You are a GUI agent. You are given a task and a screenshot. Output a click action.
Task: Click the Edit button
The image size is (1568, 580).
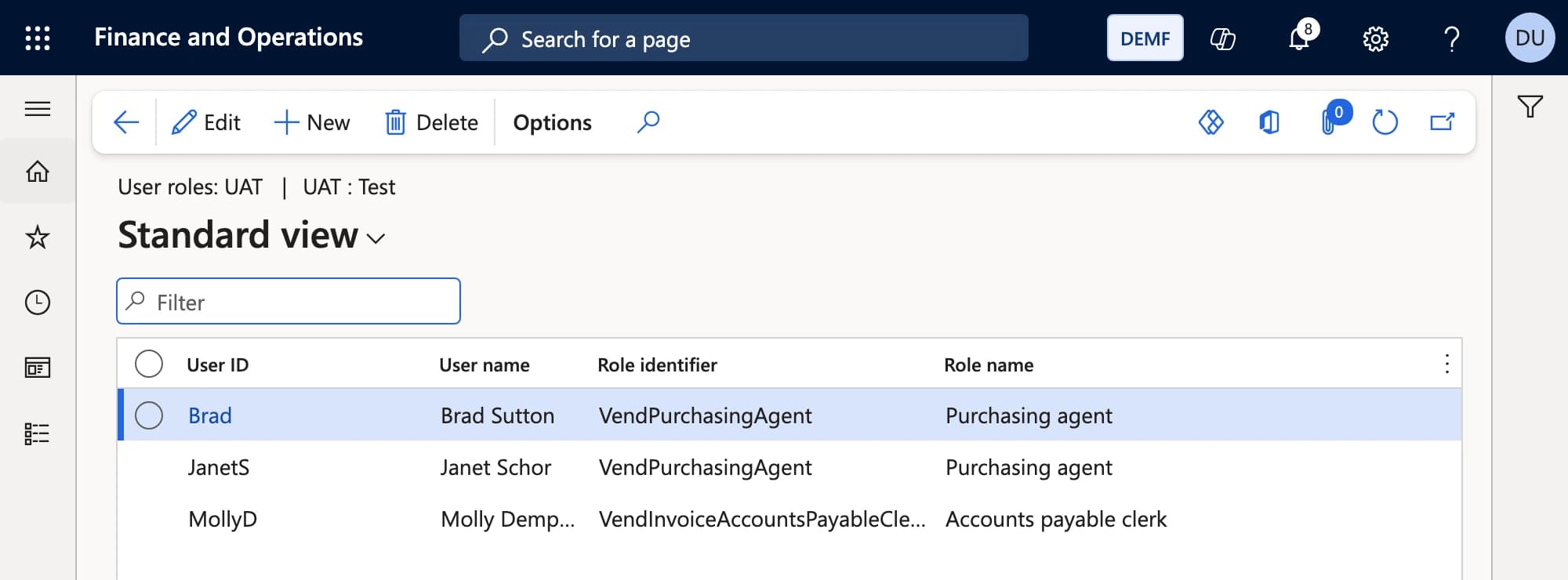206,122
